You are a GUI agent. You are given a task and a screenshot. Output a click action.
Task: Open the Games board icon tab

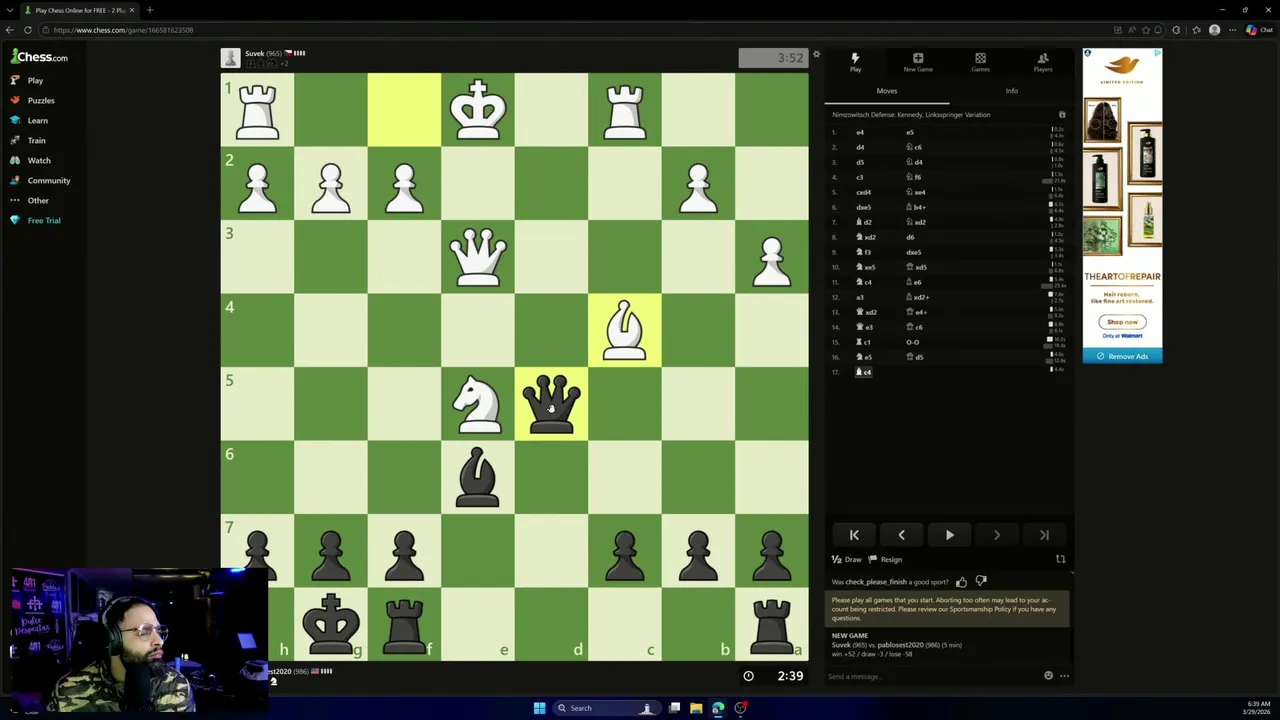tap(980, 62)
